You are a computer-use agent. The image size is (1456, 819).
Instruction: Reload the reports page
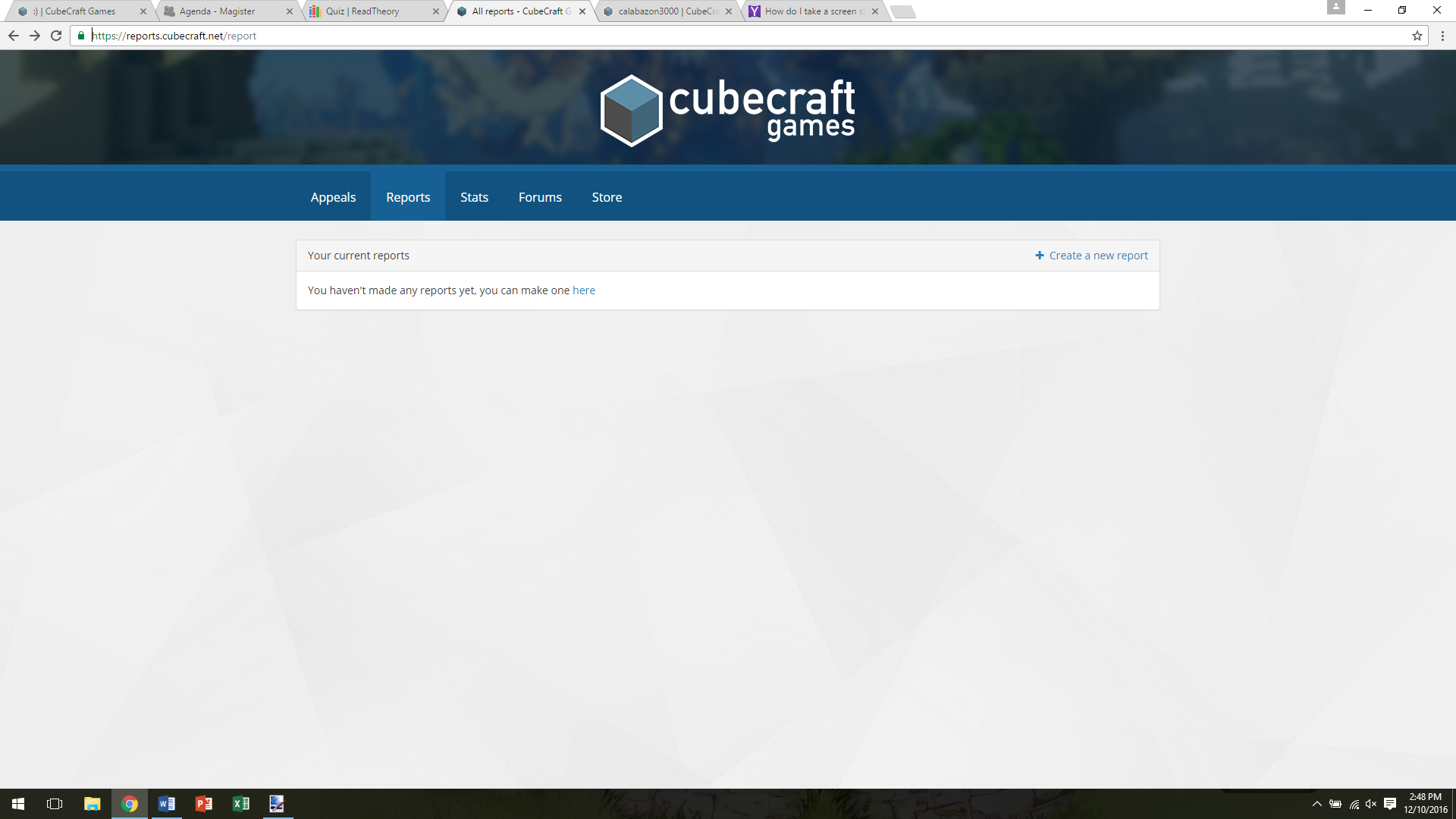(56, 36)
